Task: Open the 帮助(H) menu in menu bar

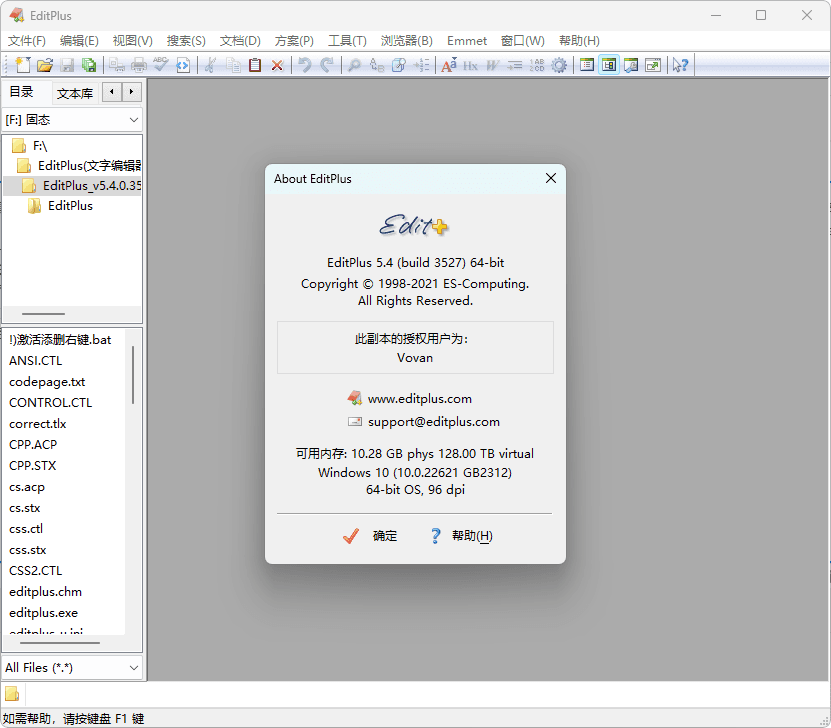Action: pos(579,41)
